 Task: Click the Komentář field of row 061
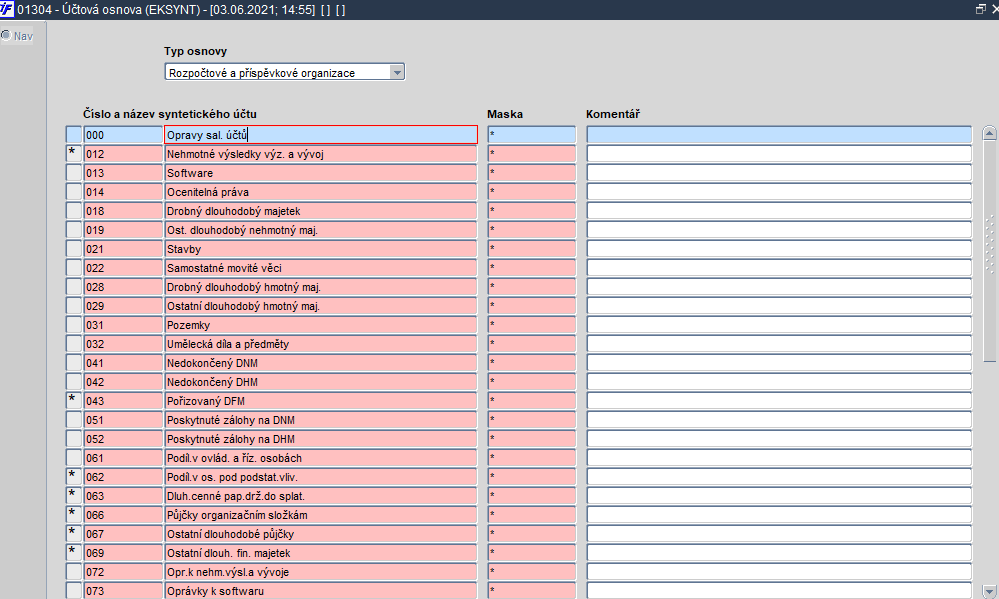click(779, 458)
